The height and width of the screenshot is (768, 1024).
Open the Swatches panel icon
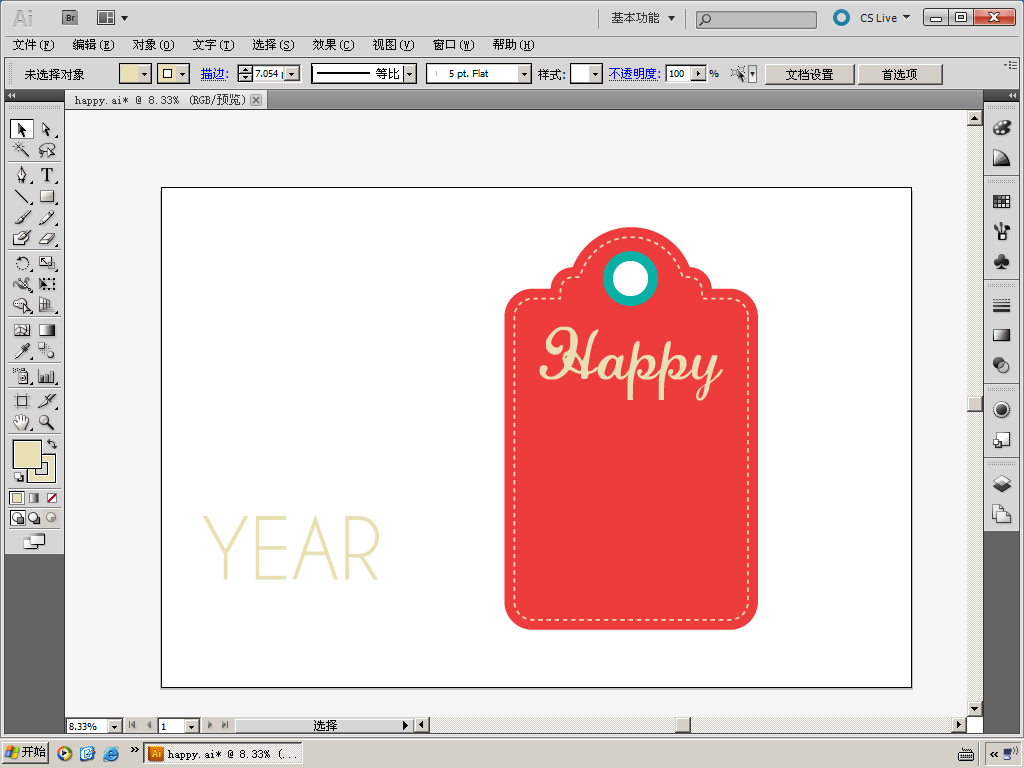click(x=1001, y=202)
